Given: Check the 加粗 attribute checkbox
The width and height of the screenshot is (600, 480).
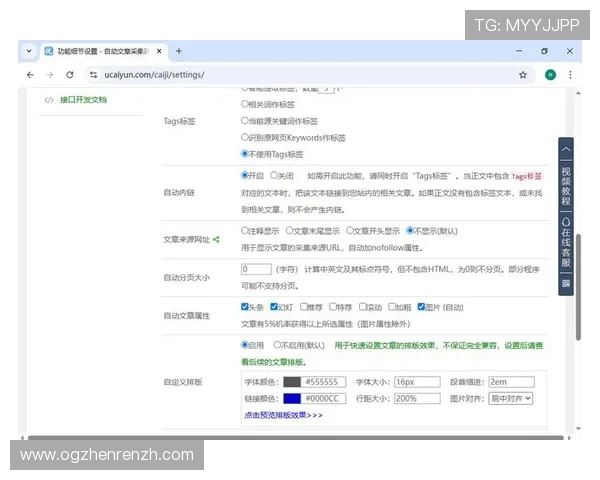Looking at the screenshot, I should (x=392, y=307).
